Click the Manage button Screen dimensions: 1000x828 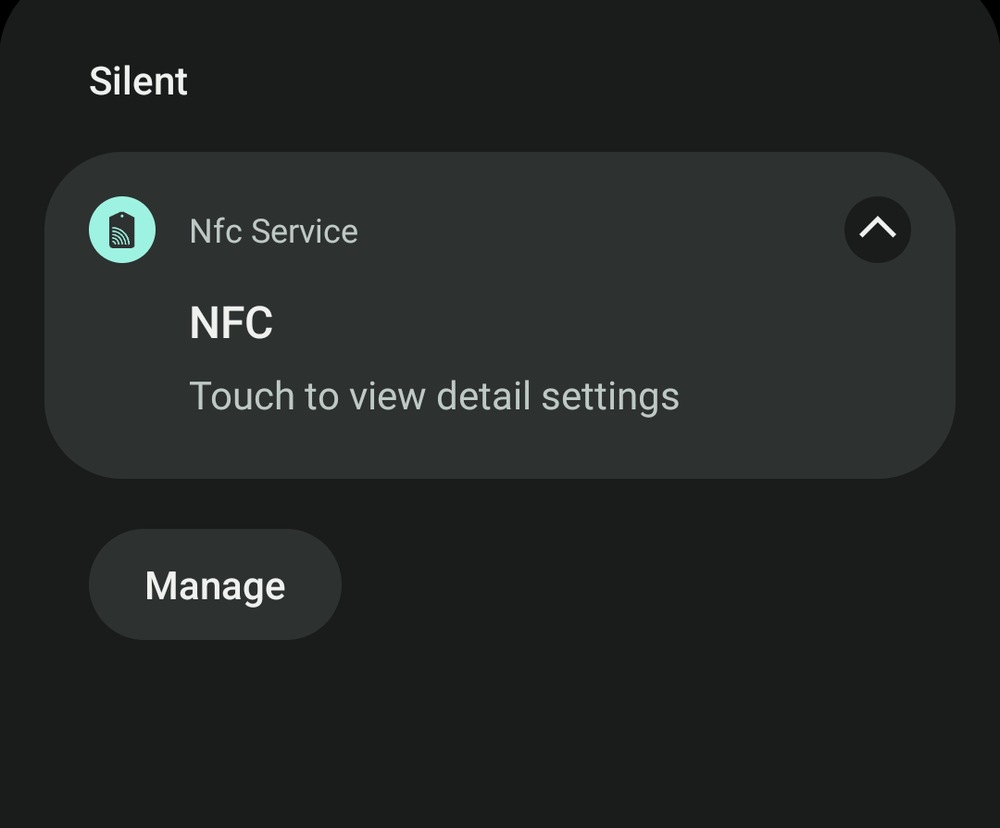point(215,585)
